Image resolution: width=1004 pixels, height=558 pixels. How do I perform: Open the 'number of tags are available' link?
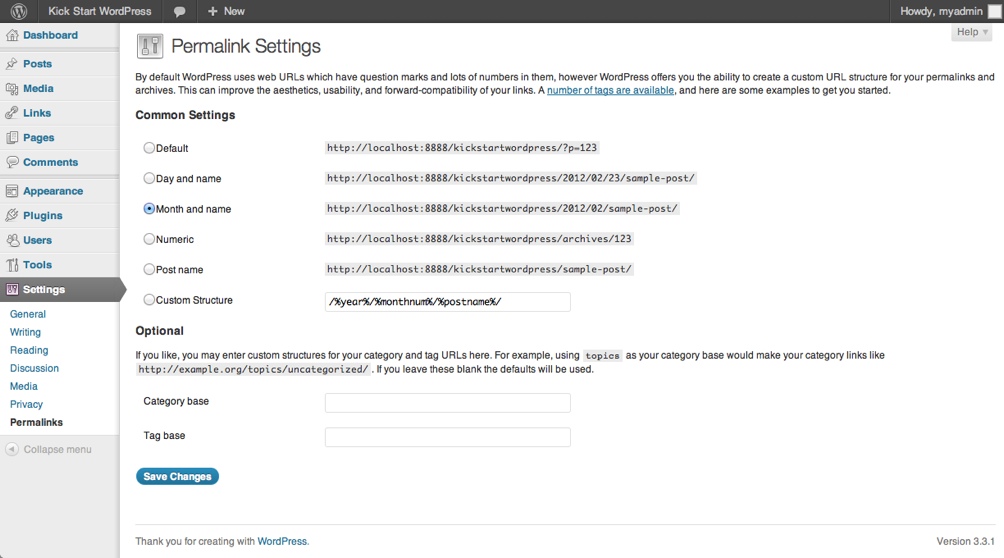coord(610,90)
